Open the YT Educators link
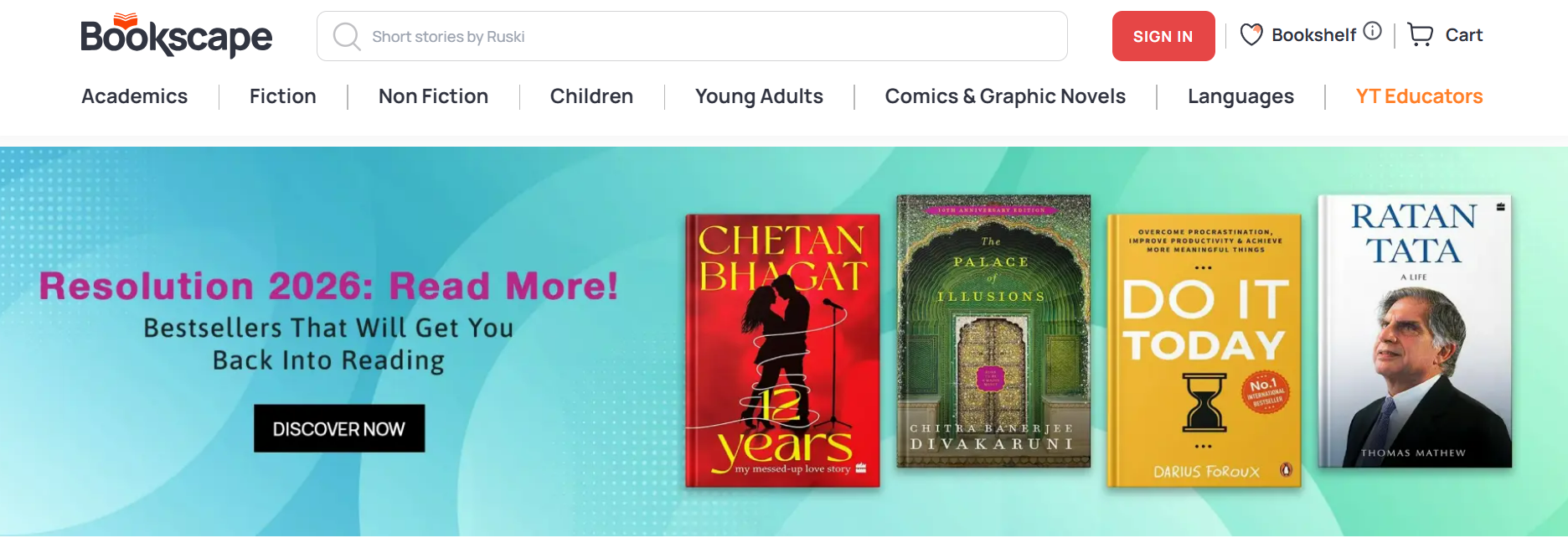The height and width of the screenshot is (538, 1568). tap(1419, 96)
